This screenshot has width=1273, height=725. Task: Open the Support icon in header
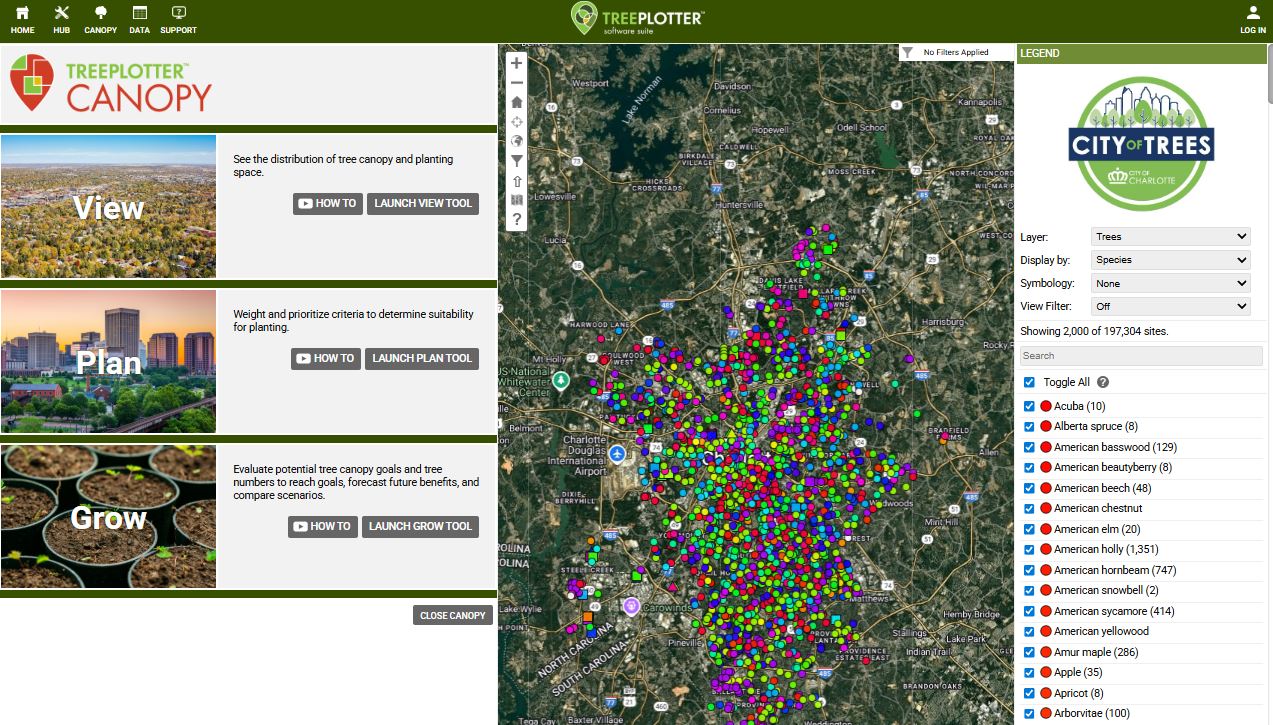coord(178,19)
